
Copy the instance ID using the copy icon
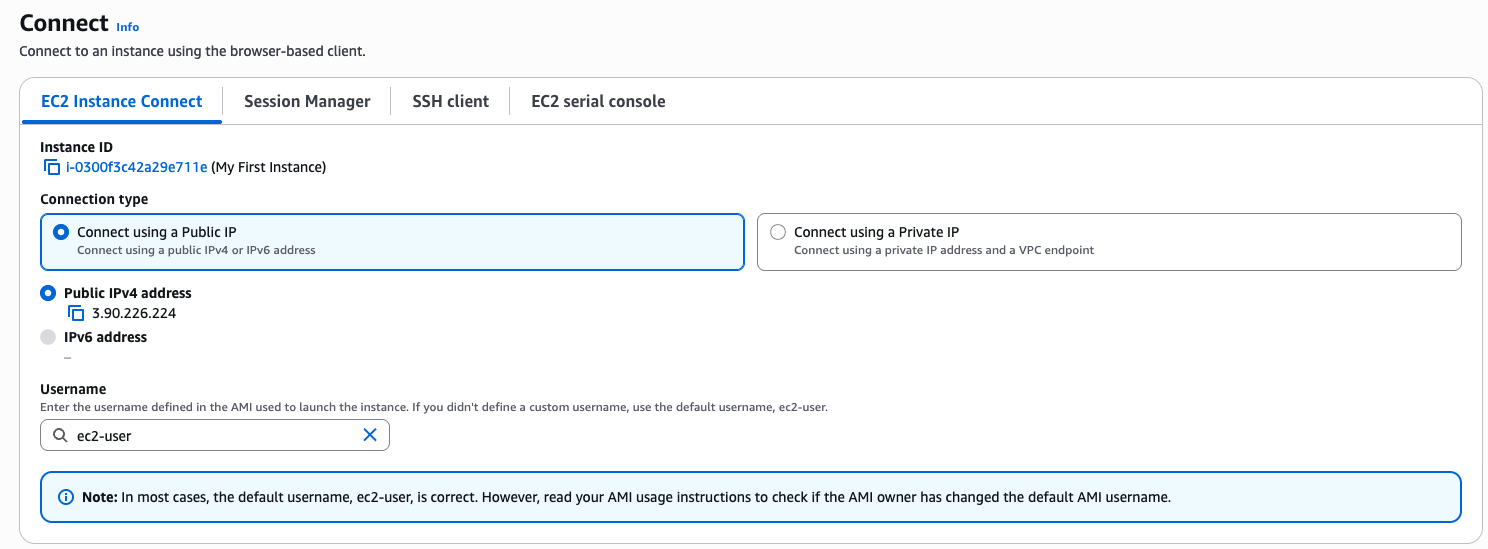pyautogui.click(x=52, y=168)
